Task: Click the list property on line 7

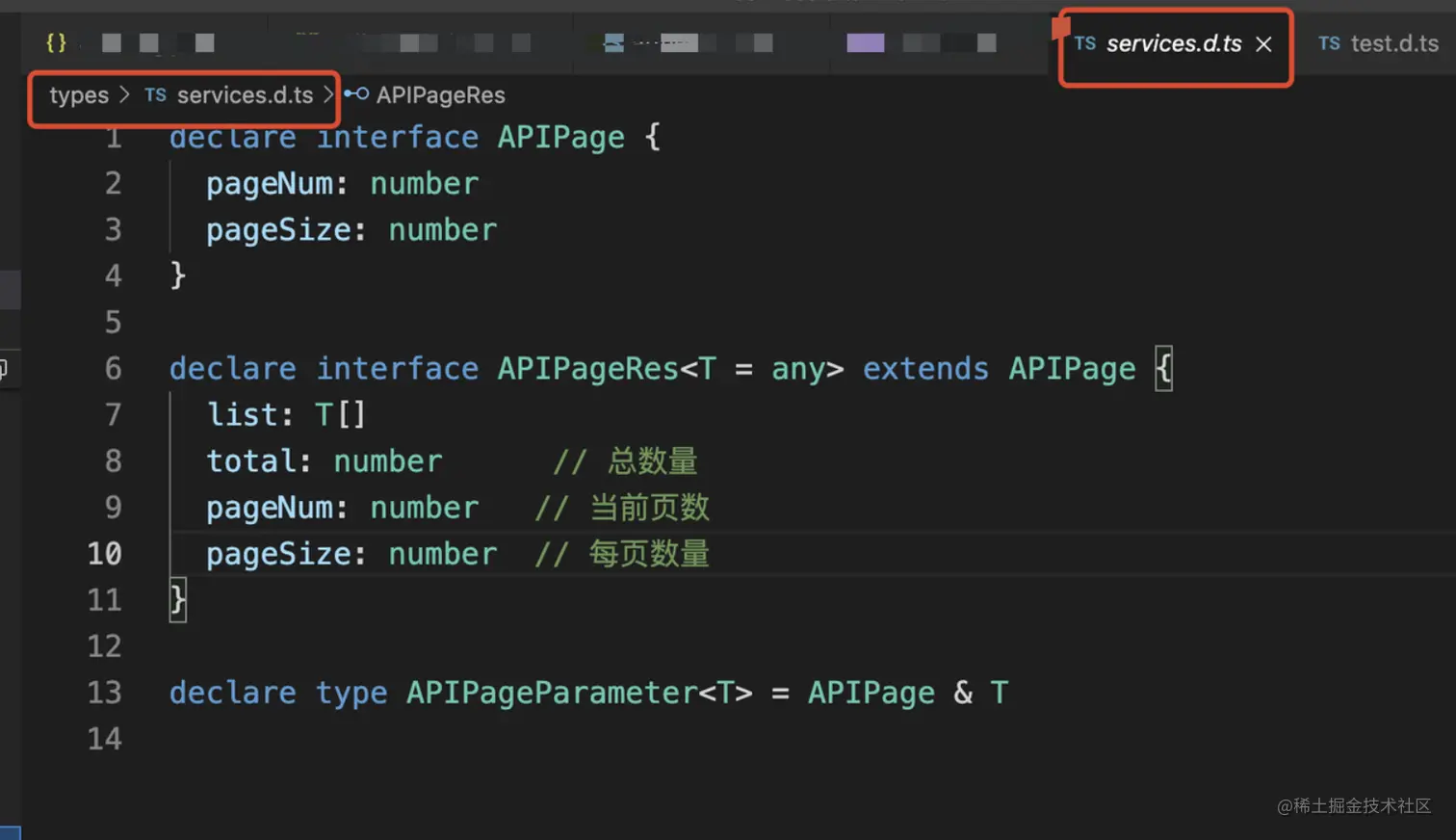Action: click(x=242, y=414)
